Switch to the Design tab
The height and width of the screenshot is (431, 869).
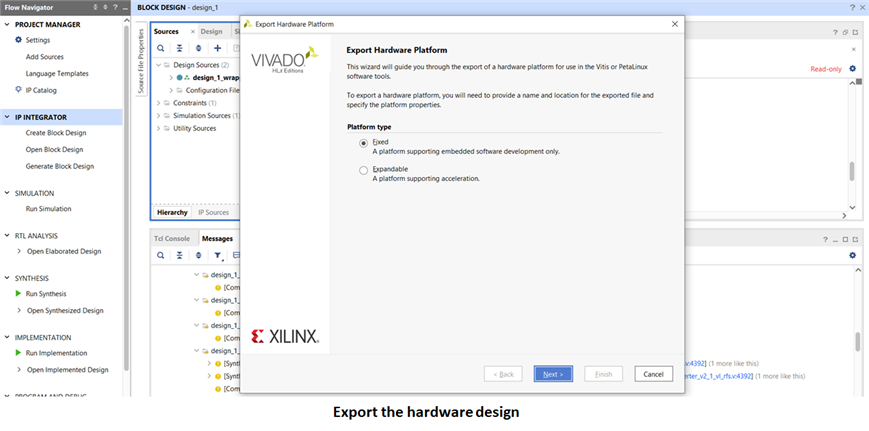tap(211, 32)
